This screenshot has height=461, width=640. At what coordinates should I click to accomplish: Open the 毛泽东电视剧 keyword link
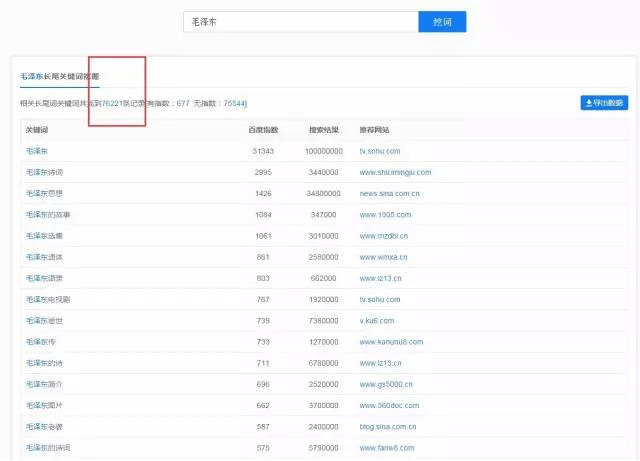(x=48, y=299)
